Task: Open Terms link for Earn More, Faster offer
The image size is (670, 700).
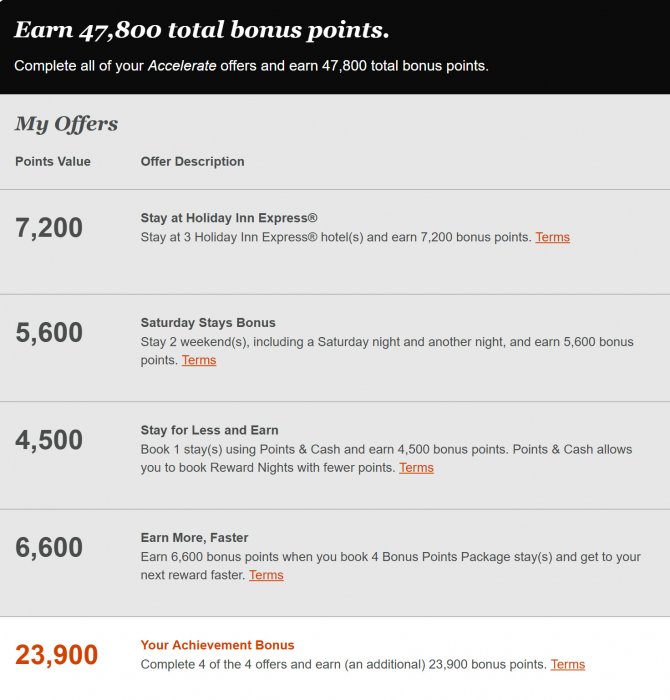Action: (266, 575)
